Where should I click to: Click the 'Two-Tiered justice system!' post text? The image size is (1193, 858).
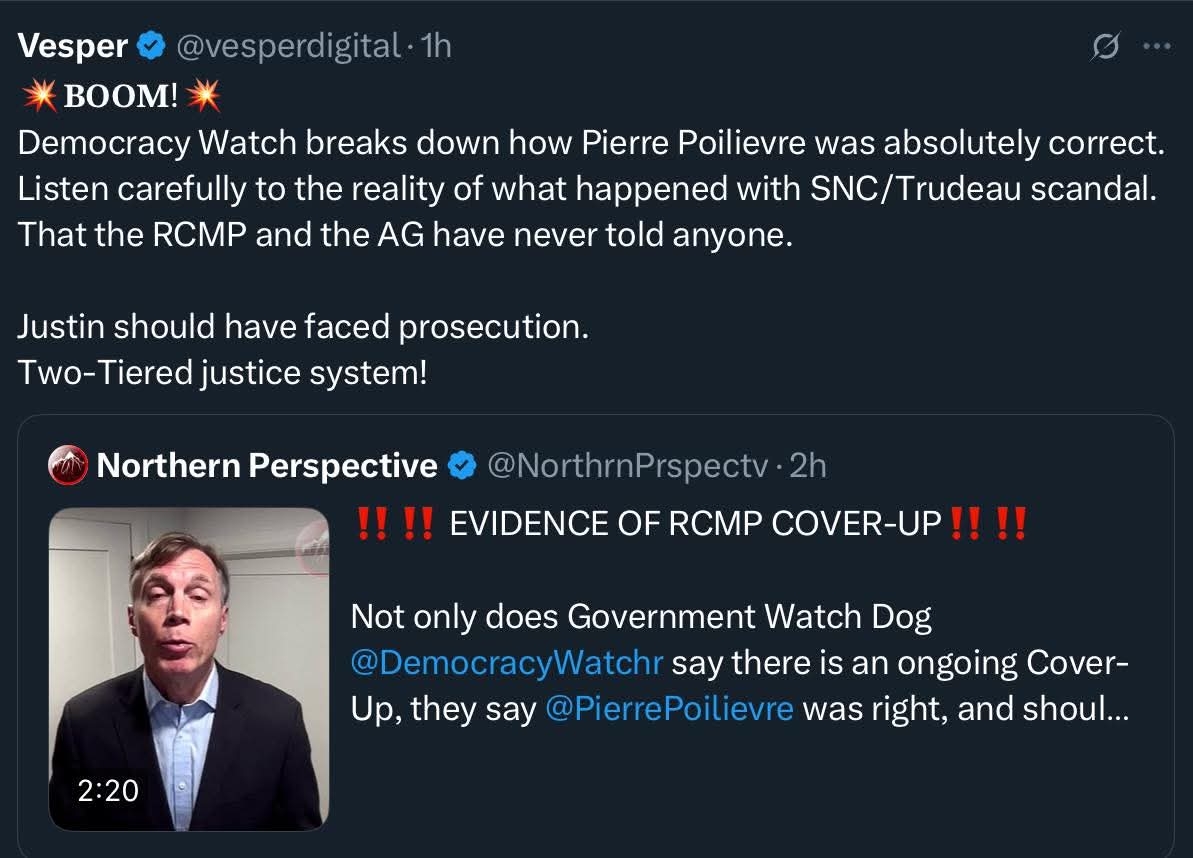click(x=222, y=372)
